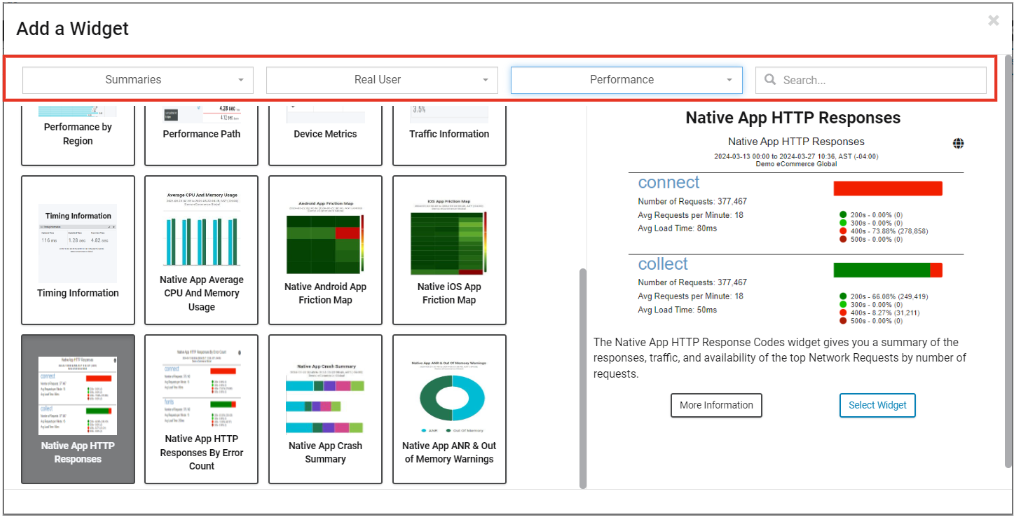
Task: Open the Summaries dropdown
Action: (137, 80)
